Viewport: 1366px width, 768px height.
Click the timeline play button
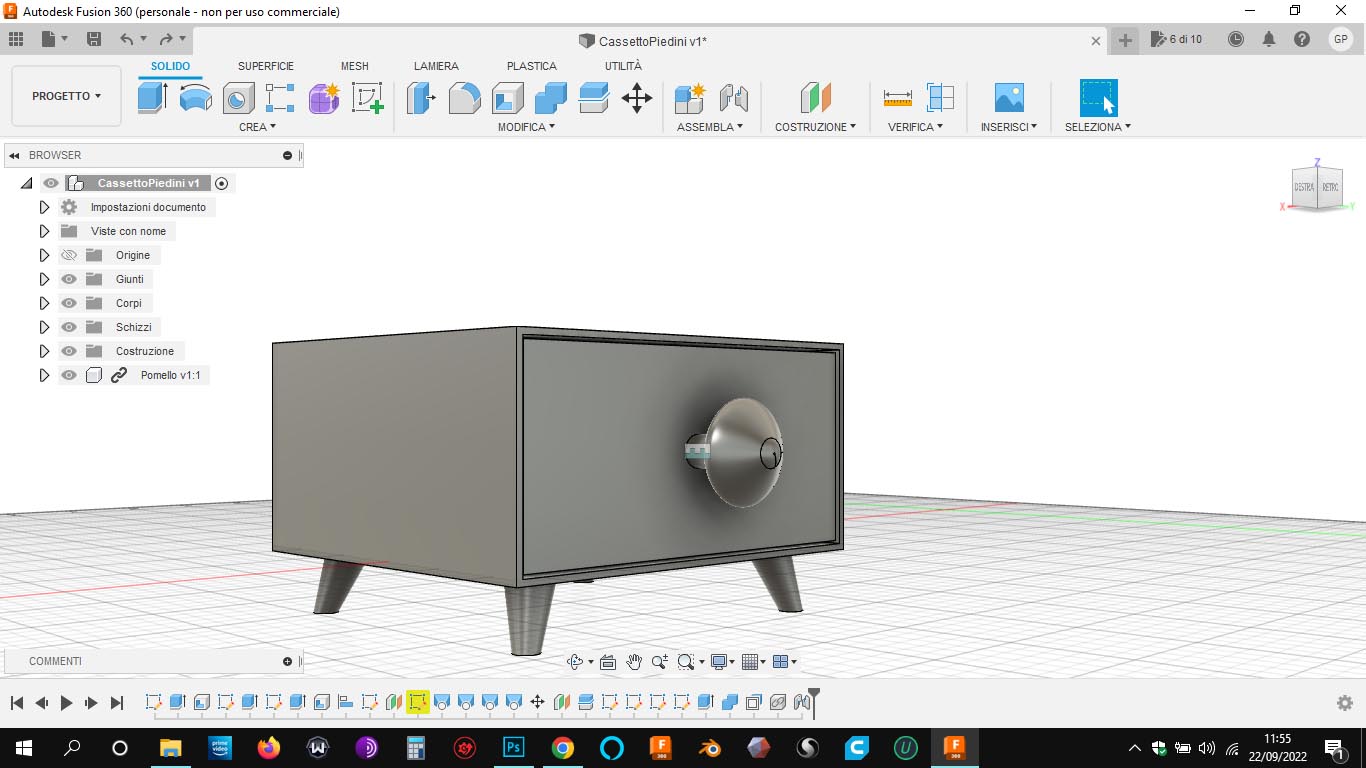(66, 703)
